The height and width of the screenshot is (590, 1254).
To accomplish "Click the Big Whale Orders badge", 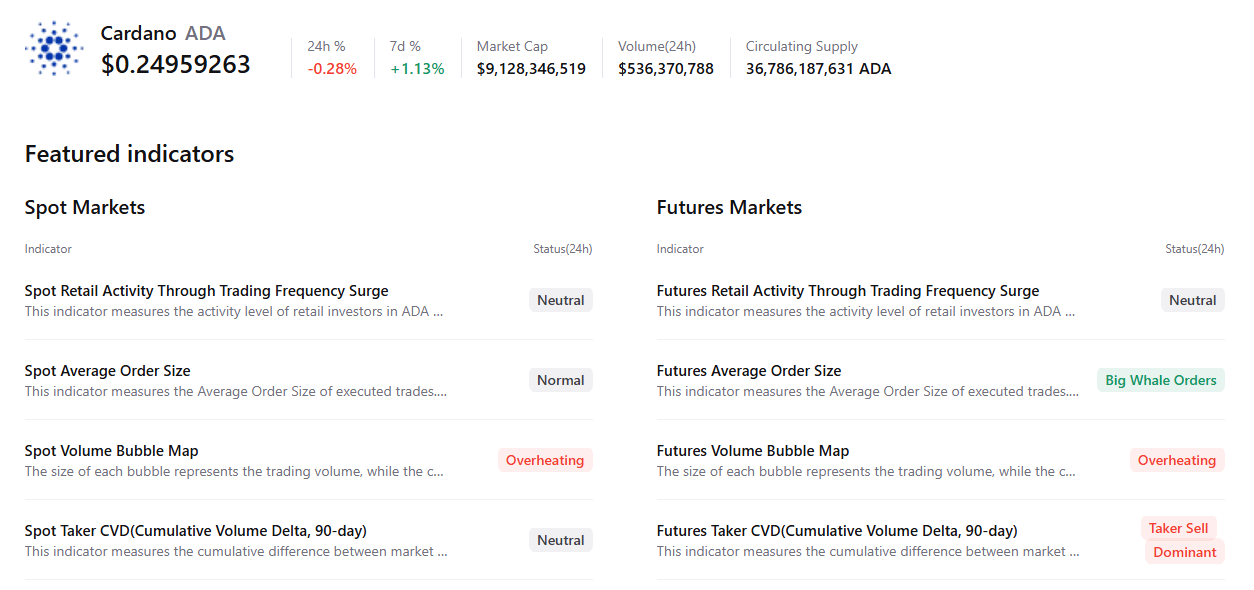I will (1161, 380).
